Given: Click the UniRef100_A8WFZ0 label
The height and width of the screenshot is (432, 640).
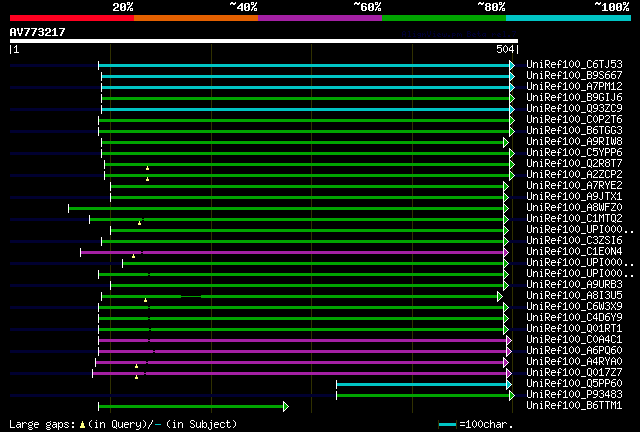Looking at the screenshot, I should tap(574, 208).
